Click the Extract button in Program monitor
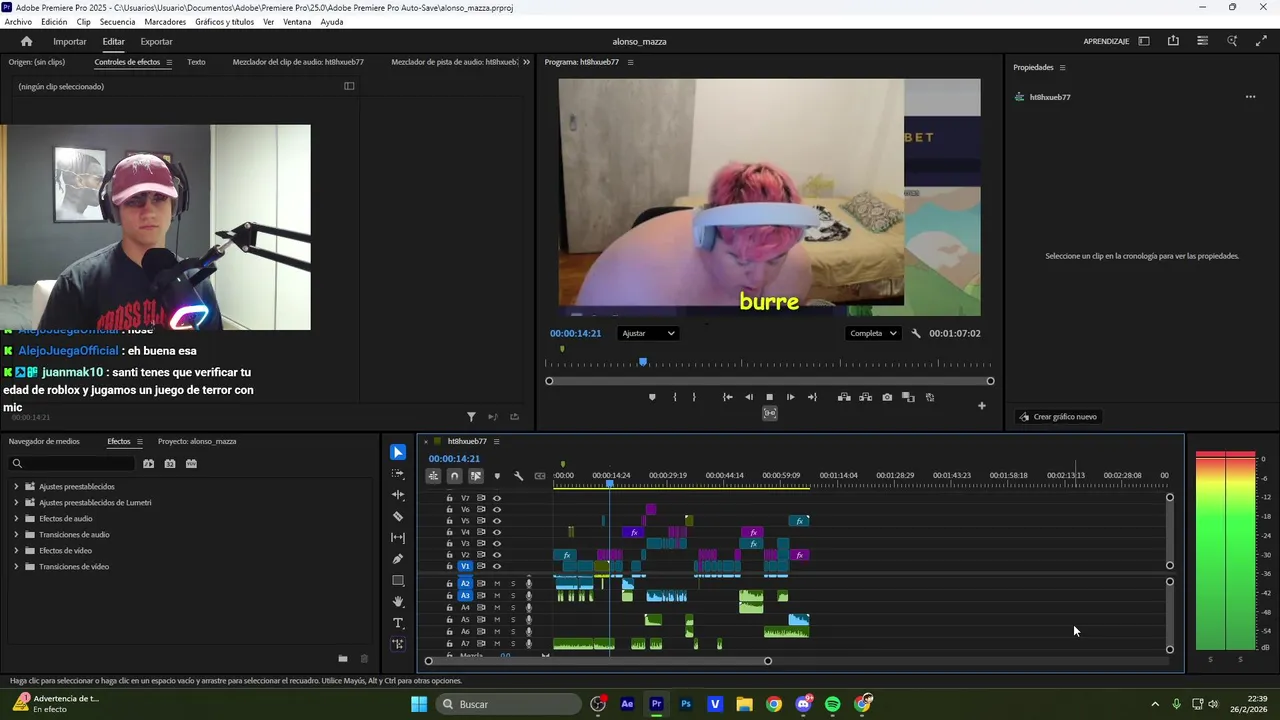The height and width of the screenshot is (720, 1280). point(865,397)
